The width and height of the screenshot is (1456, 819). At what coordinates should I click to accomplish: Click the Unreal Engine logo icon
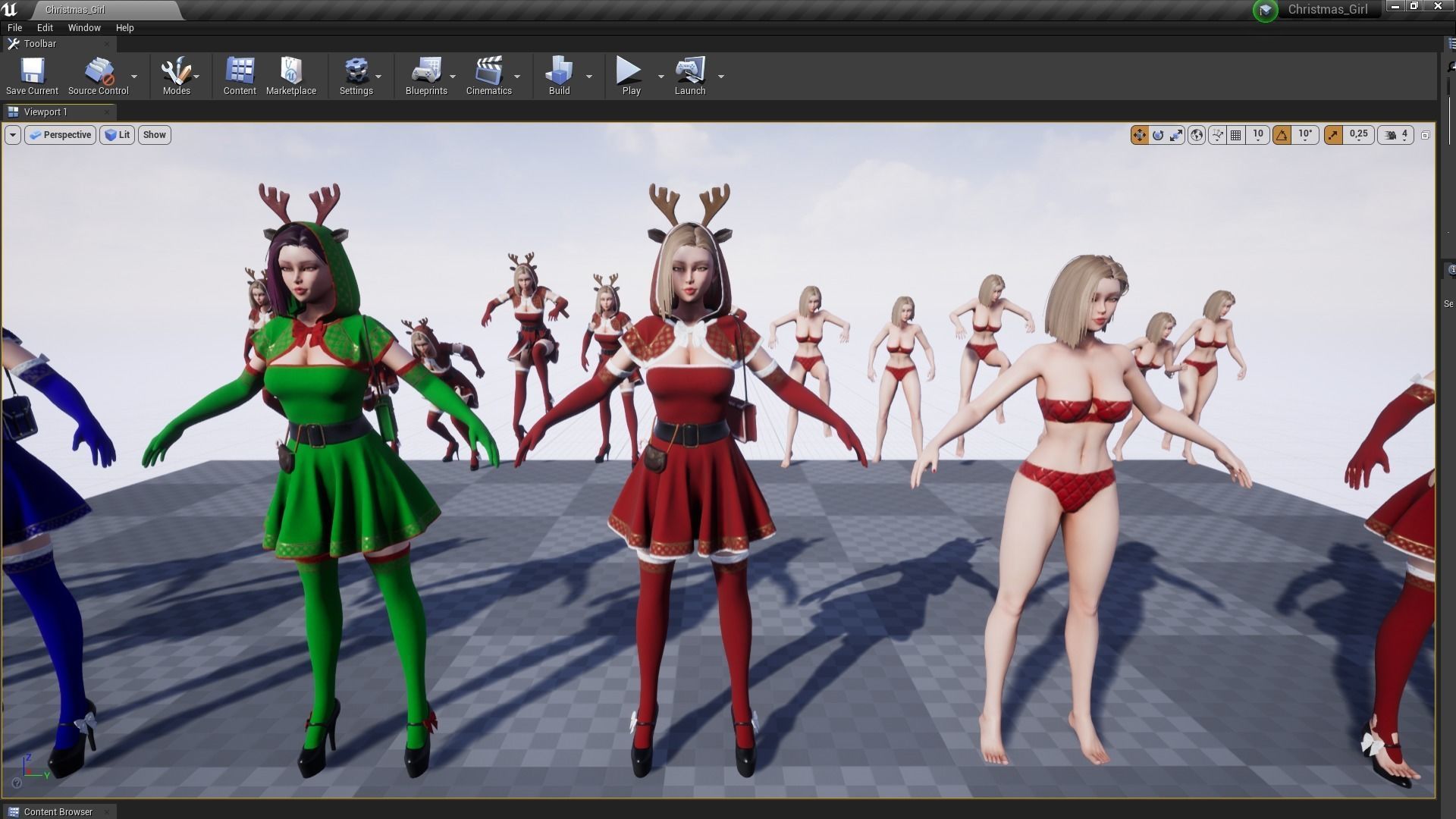[10, 9]
